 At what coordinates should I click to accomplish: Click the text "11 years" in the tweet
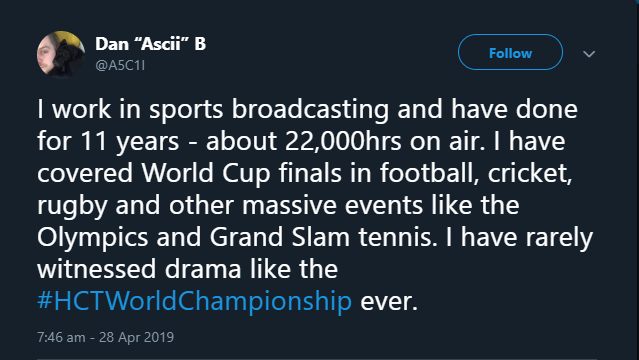tap(130, 142)
